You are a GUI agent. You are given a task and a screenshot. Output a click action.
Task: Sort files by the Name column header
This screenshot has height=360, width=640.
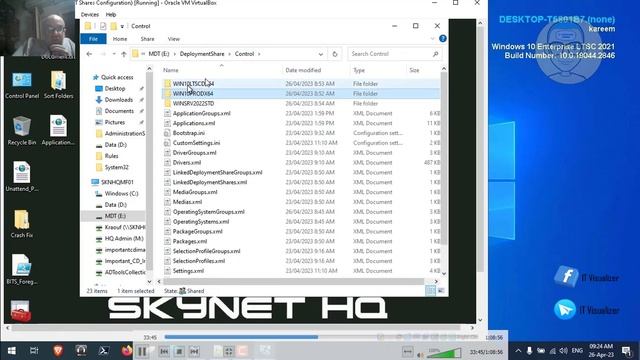(x=171, y=70)
